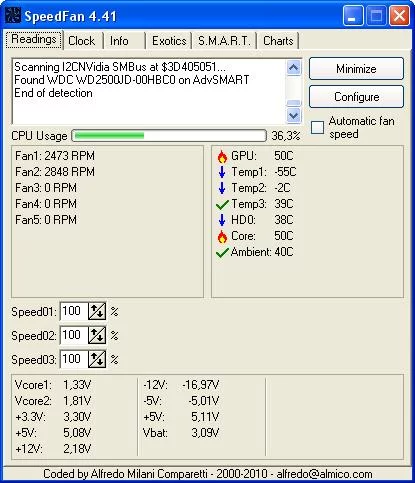415x483 pixels.
Task: Click the Temp3 '39C' value
Action: point(284,204)
